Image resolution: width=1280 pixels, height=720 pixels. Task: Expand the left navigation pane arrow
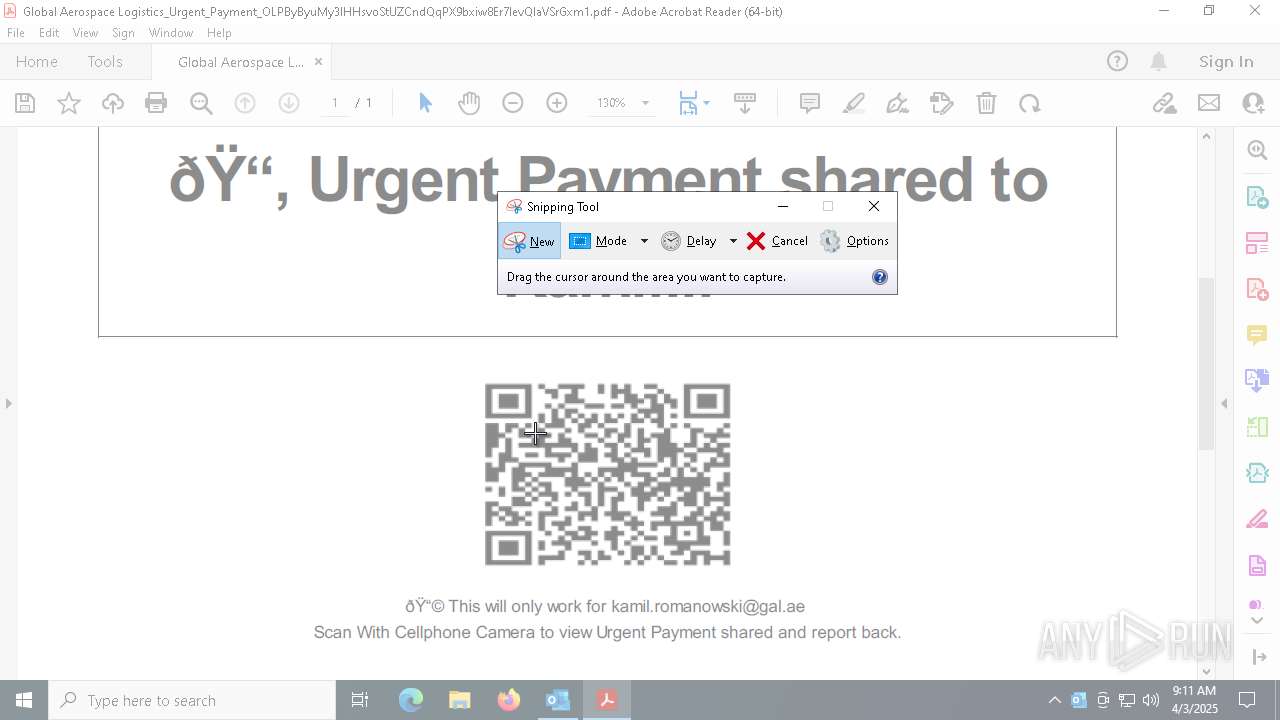[8, 404]
